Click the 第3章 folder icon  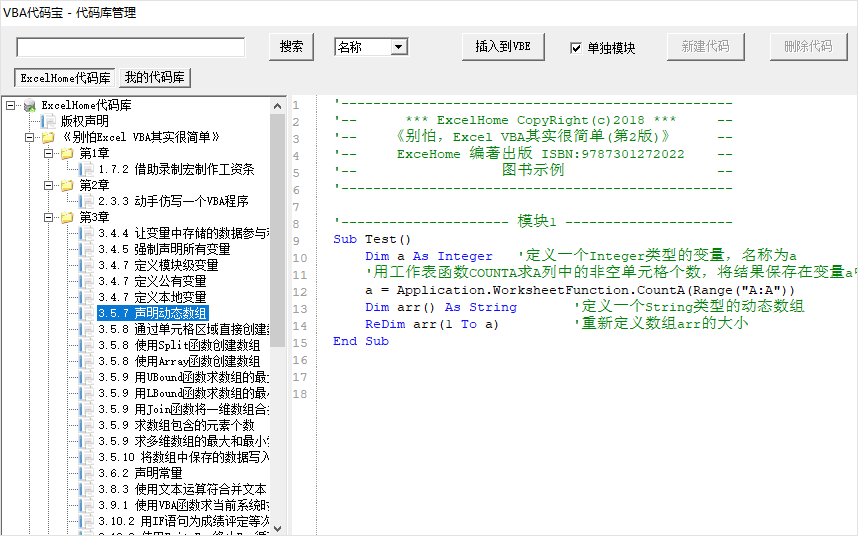[67, 217]
